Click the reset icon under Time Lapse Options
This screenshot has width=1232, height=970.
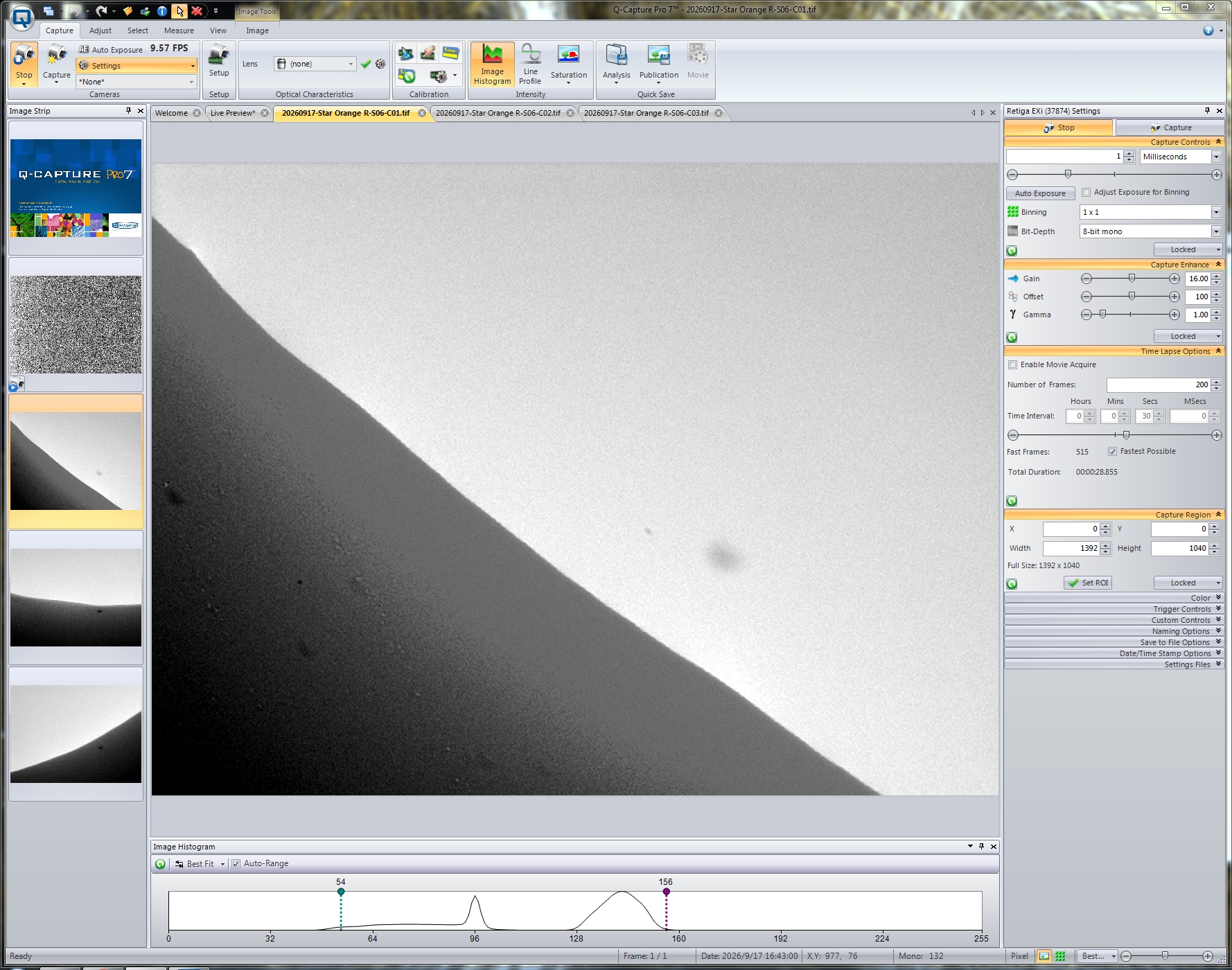1012,501
